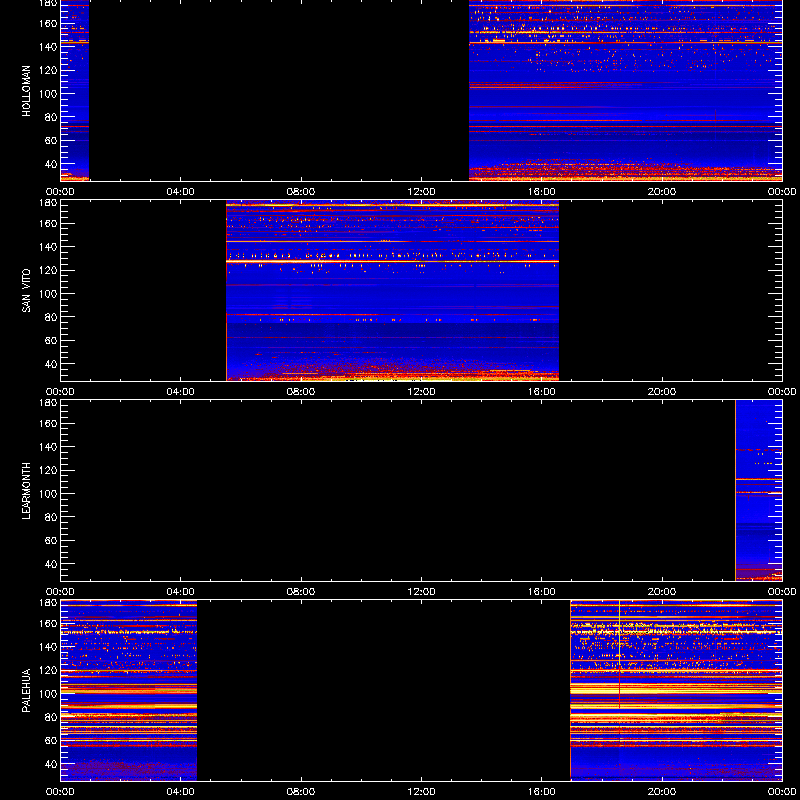Image resolution: width=800 pixels, height=800 pixels.
Task: Click the SAN VITO station axis label
Action: point(26,291)
